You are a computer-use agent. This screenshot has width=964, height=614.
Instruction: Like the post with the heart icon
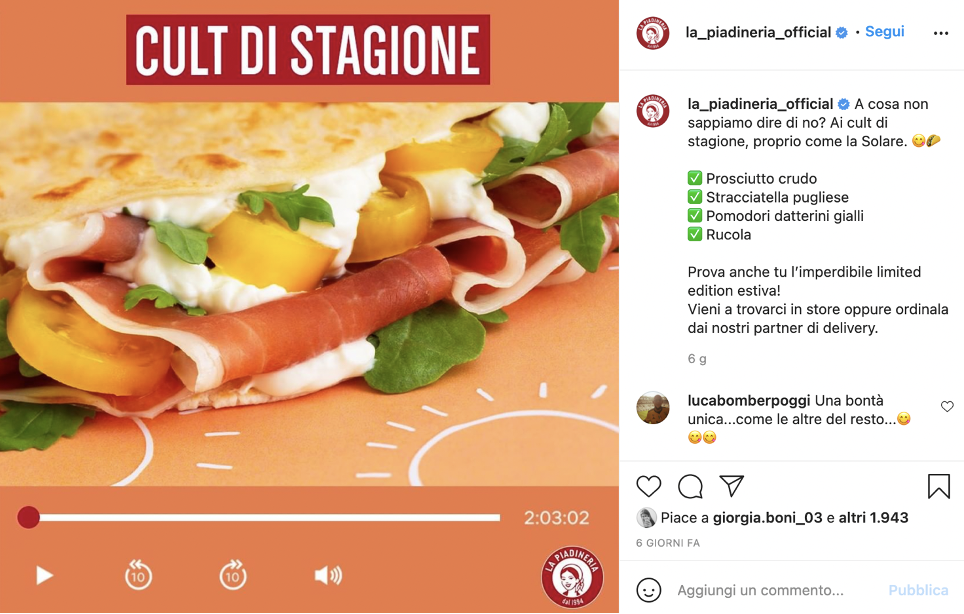coord(648,486)
